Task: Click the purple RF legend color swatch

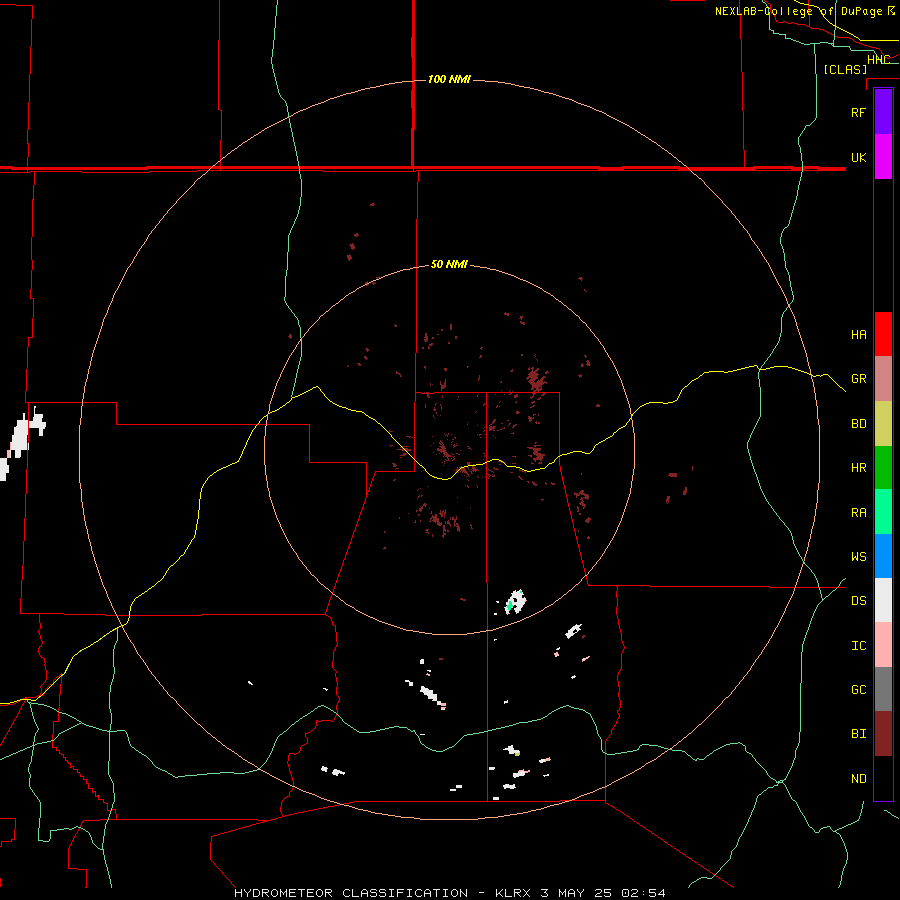Action: click(883, 111)
